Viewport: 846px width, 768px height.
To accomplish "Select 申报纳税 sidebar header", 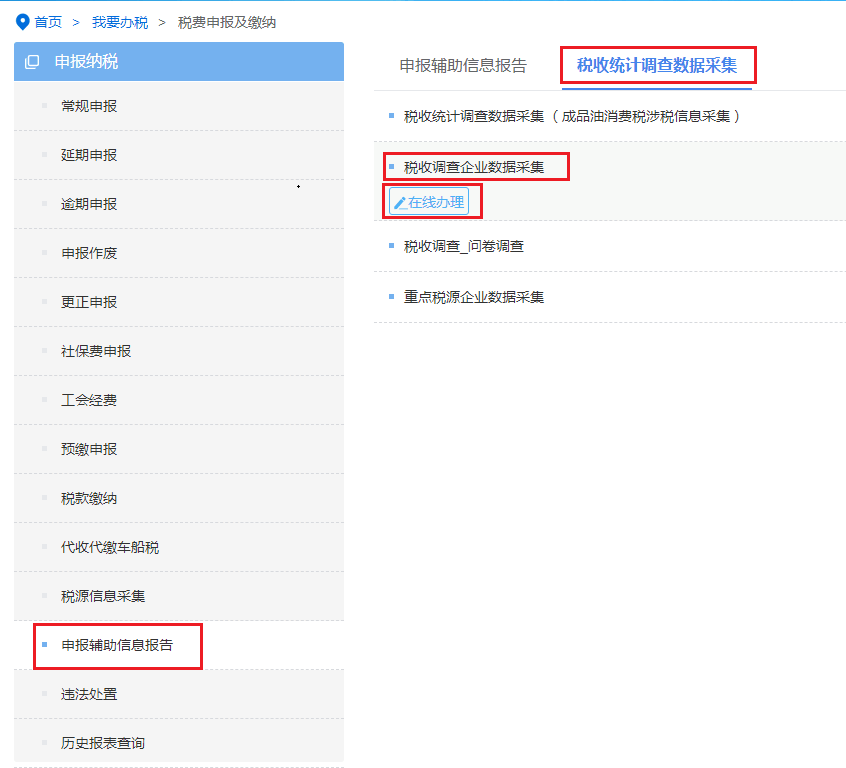I will 179,62.
